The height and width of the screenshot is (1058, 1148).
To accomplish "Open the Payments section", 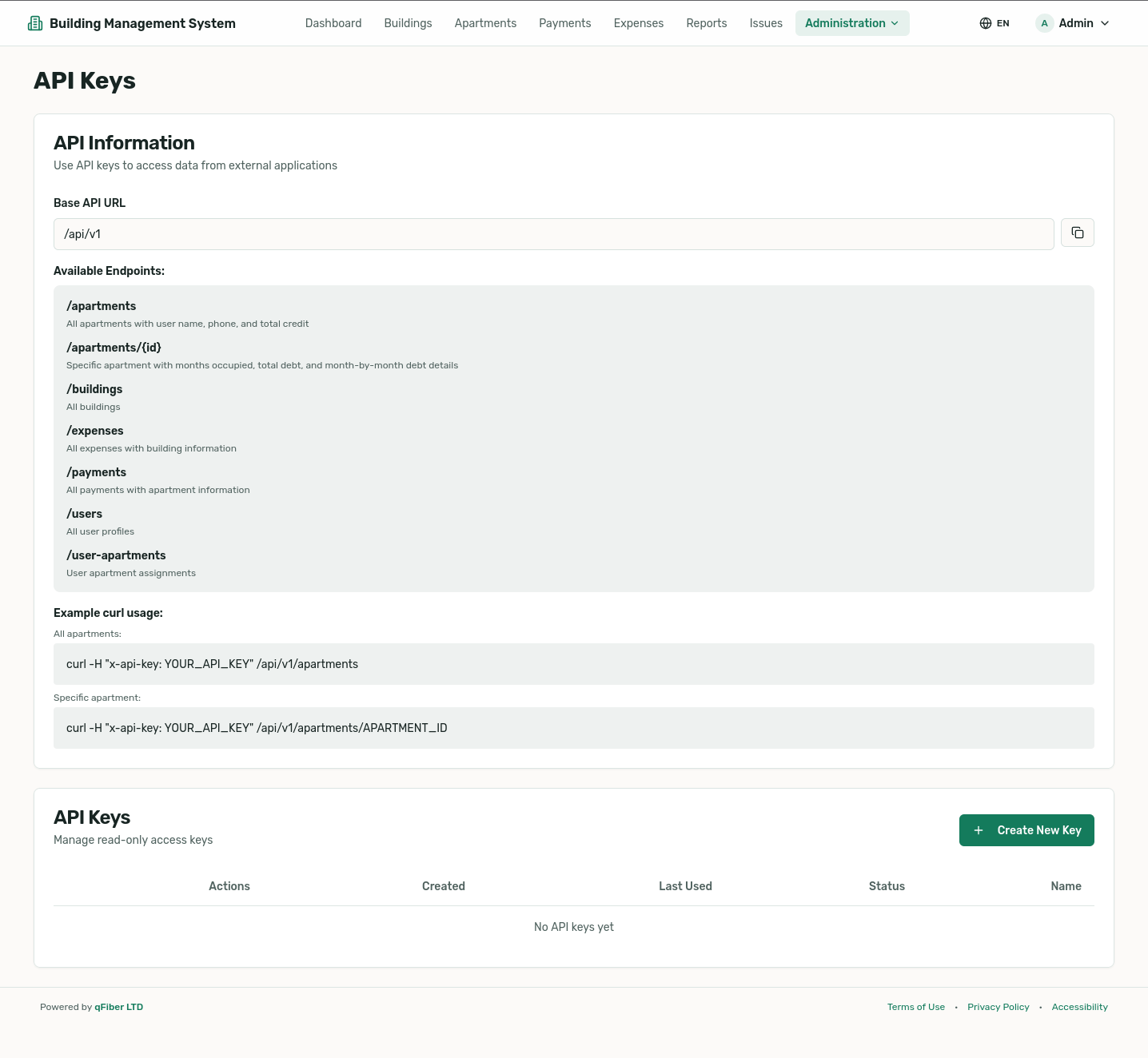I will [564, 23].
